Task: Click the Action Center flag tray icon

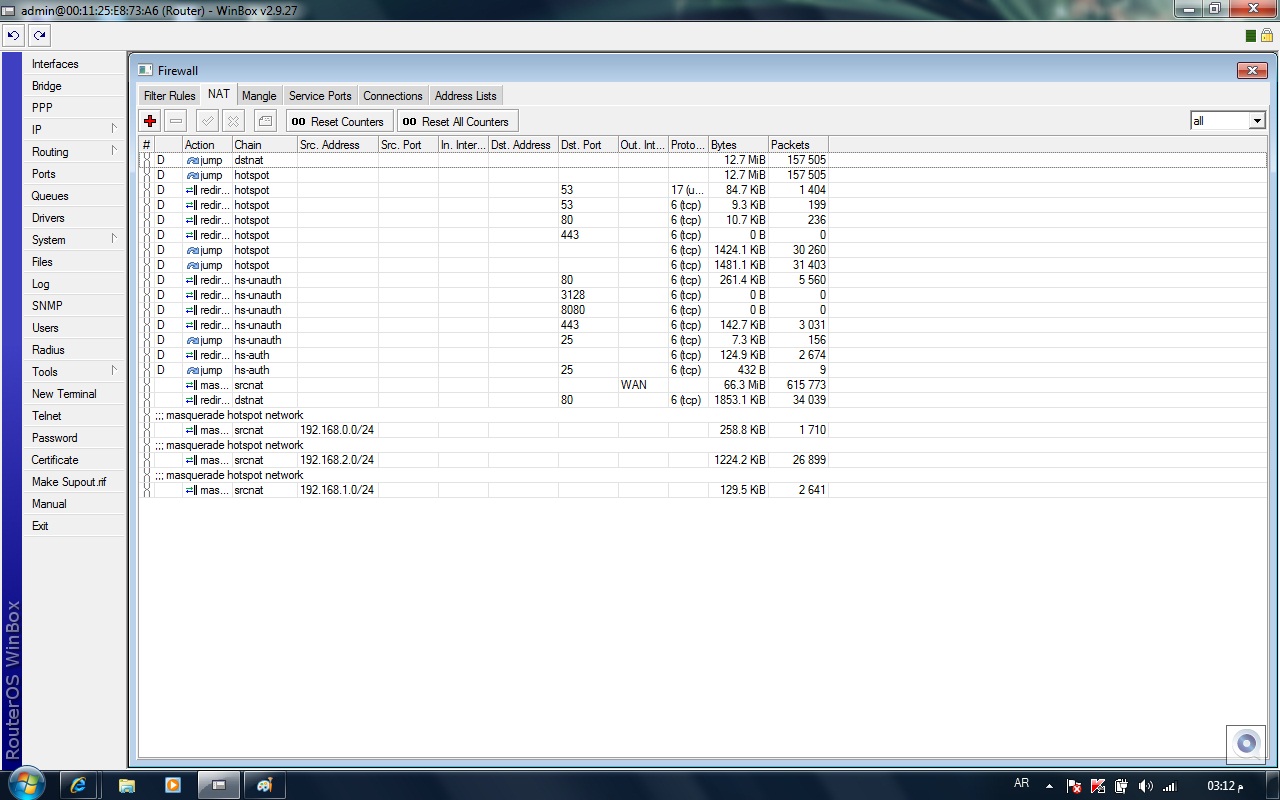Action: coord(1074,786)
